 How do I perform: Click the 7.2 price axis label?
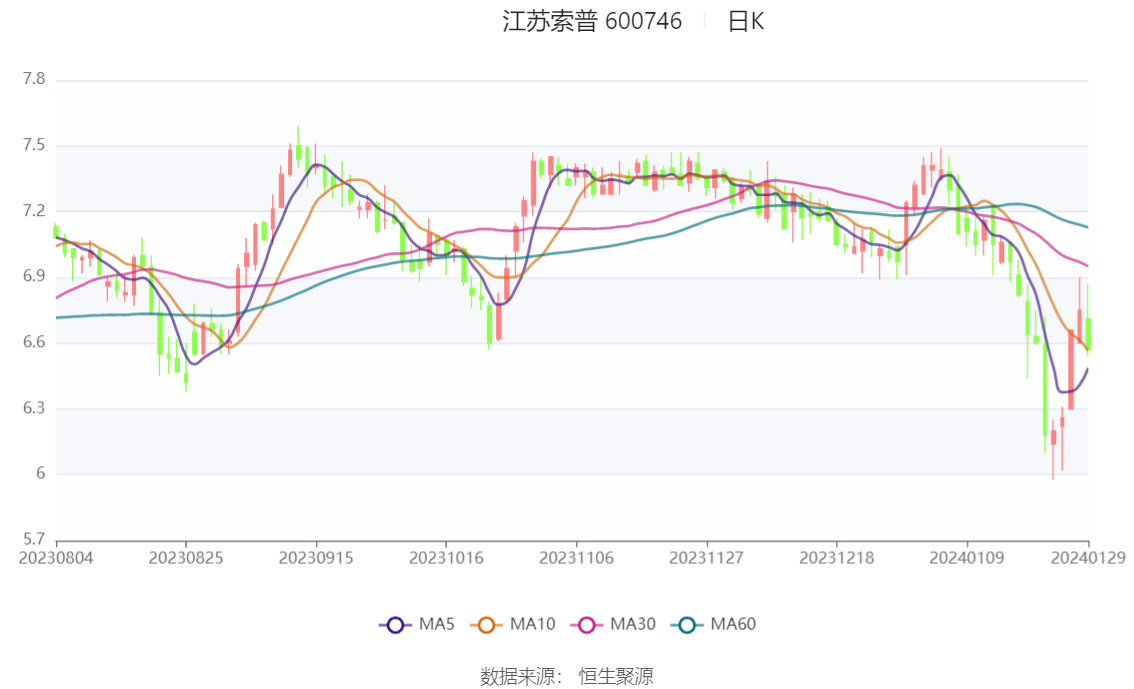pos(34,210)
